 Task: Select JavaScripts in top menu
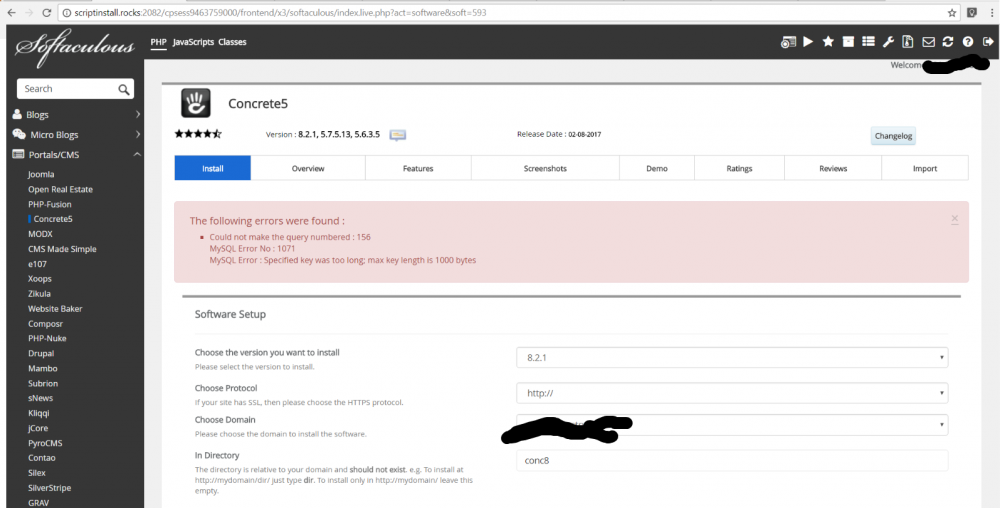[192, 42]
